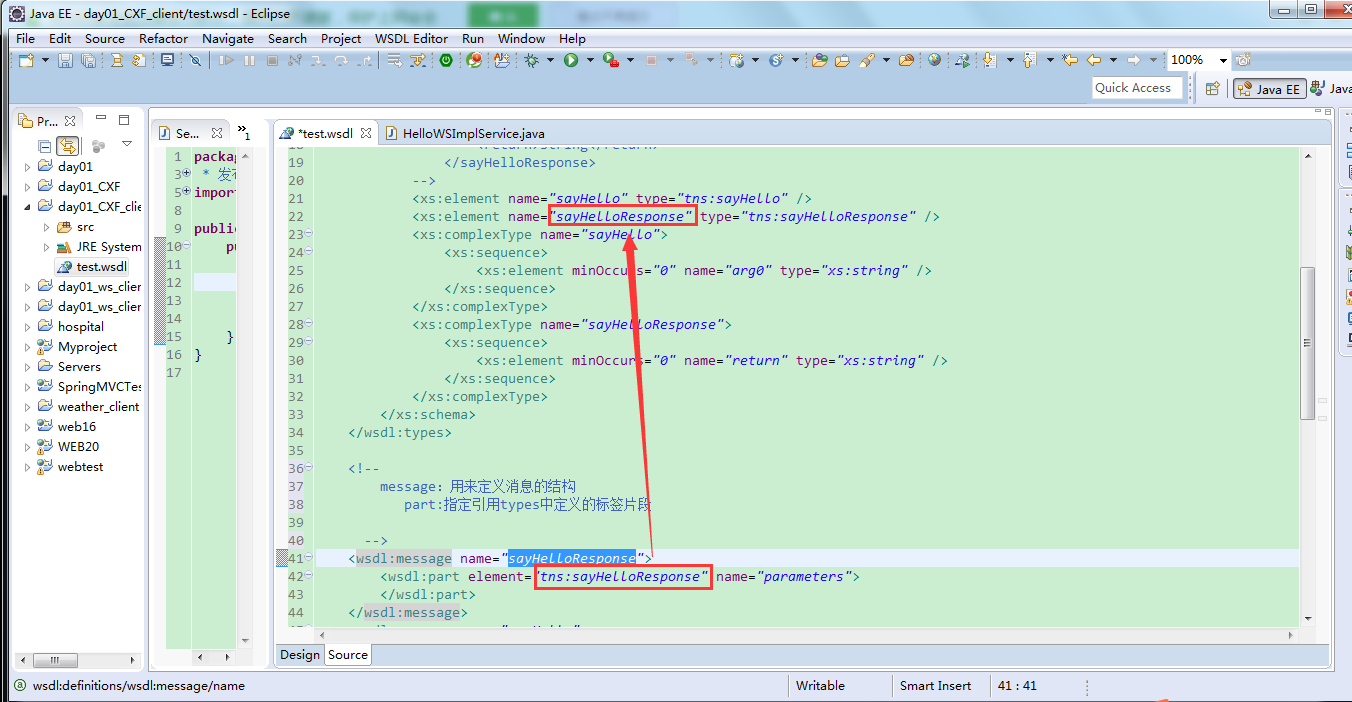Open the Navigate menu
This screenshot has height=702, width=1352.
[x=228, y=38]
